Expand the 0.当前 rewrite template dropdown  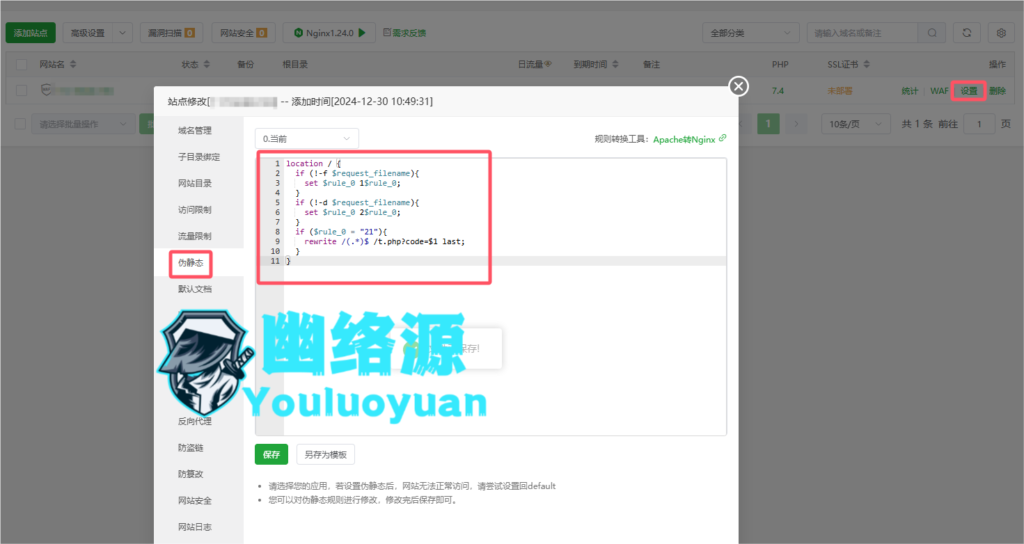point(306,138)
